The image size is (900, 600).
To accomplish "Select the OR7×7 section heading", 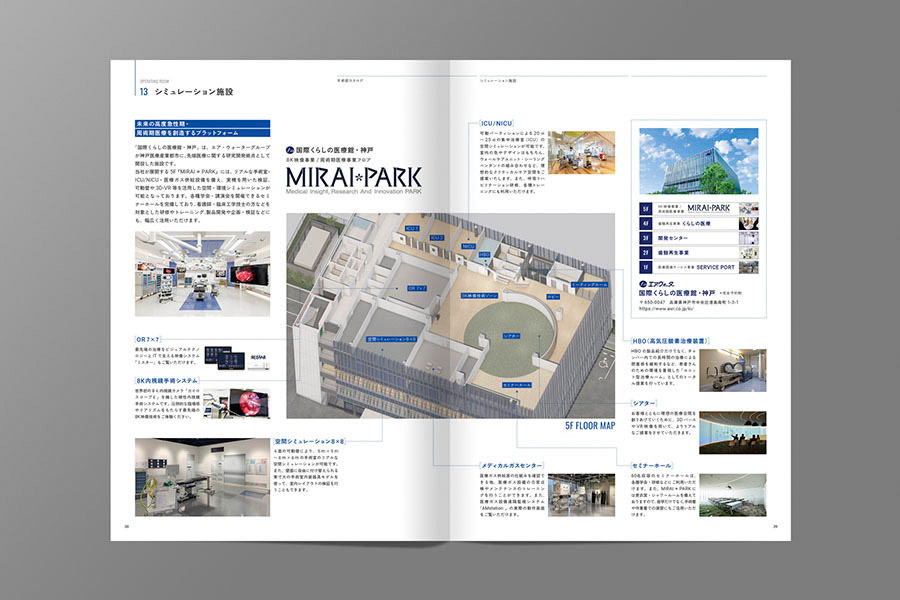I will 148,339.
